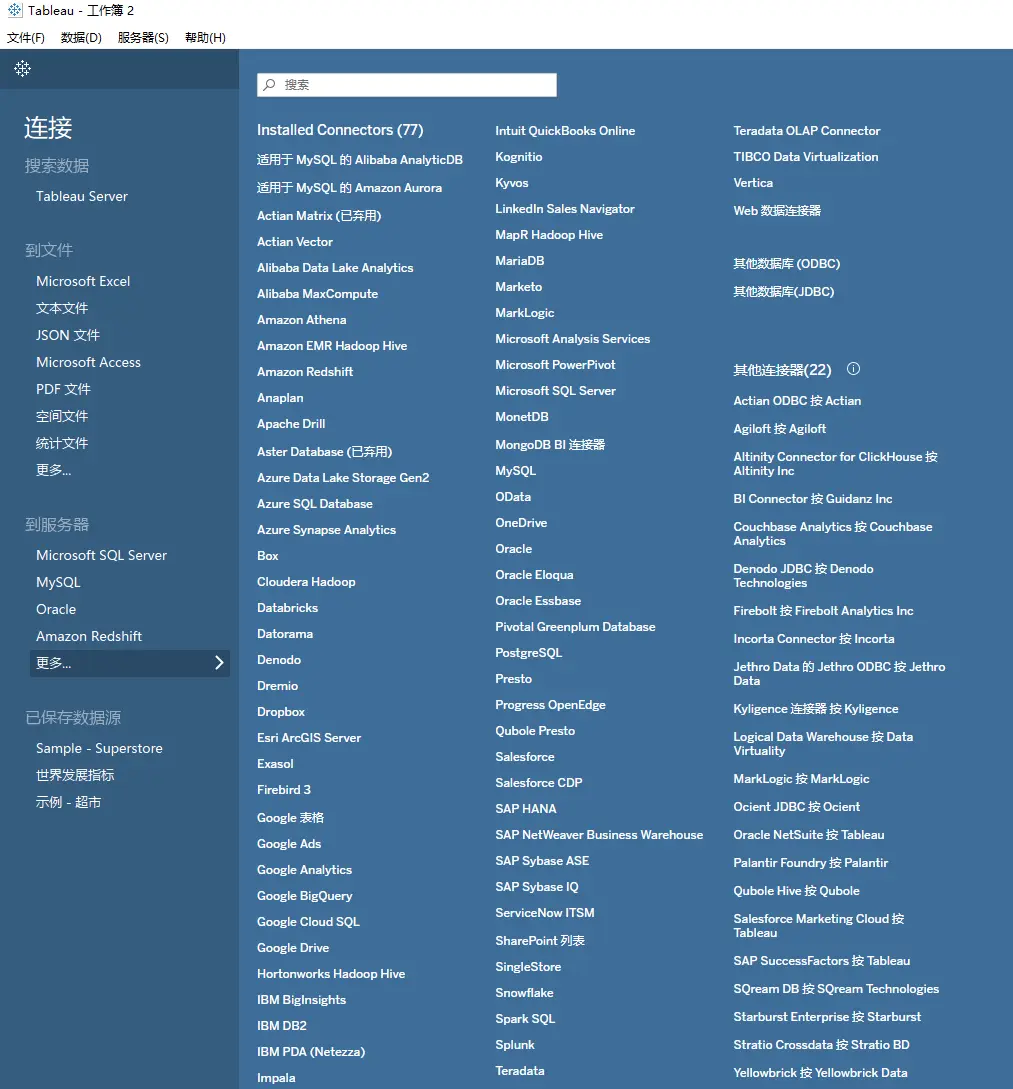Choose IBM DB2 connector

(x=282, y=1026)
